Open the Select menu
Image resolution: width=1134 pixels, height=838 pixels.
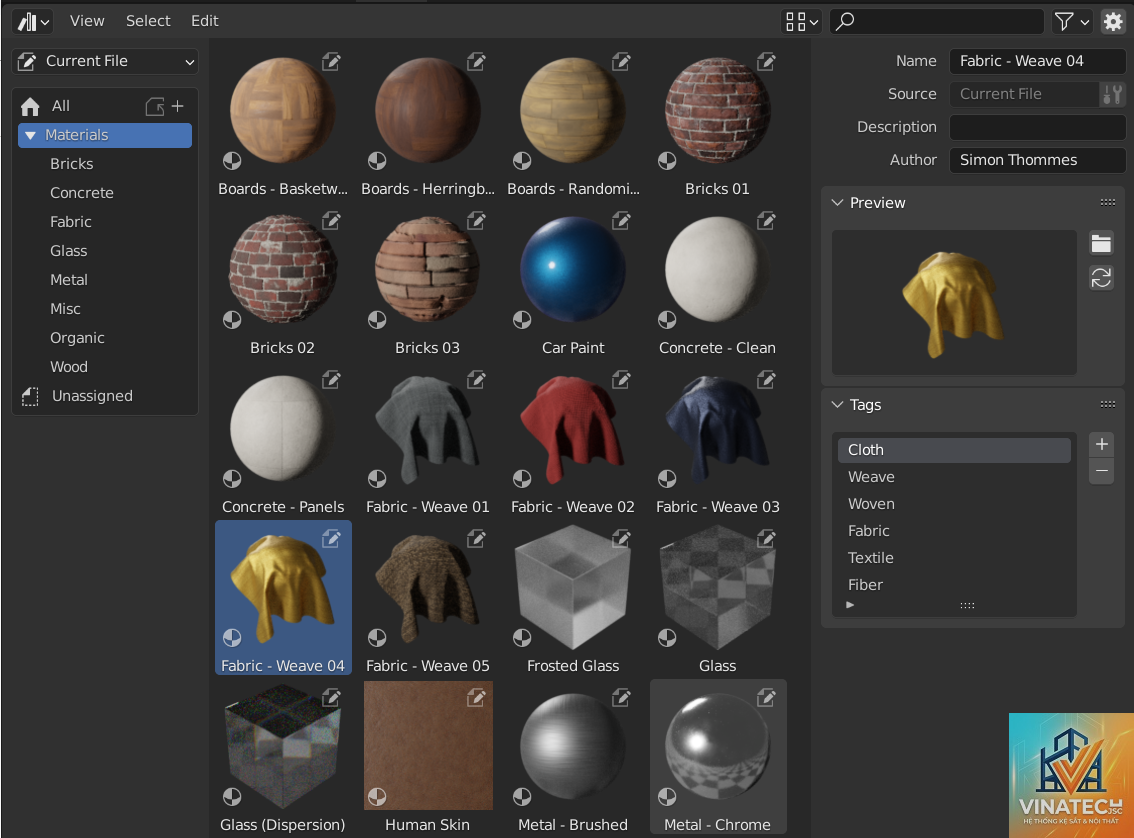148,21
